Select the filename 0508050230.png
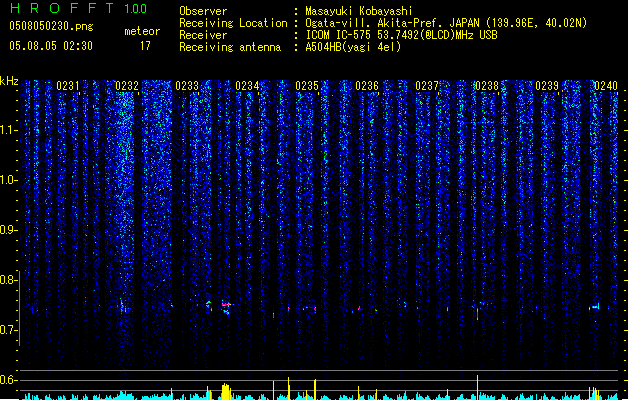The height and width of the screenshot is (400, 629). [x=51, y=26]
